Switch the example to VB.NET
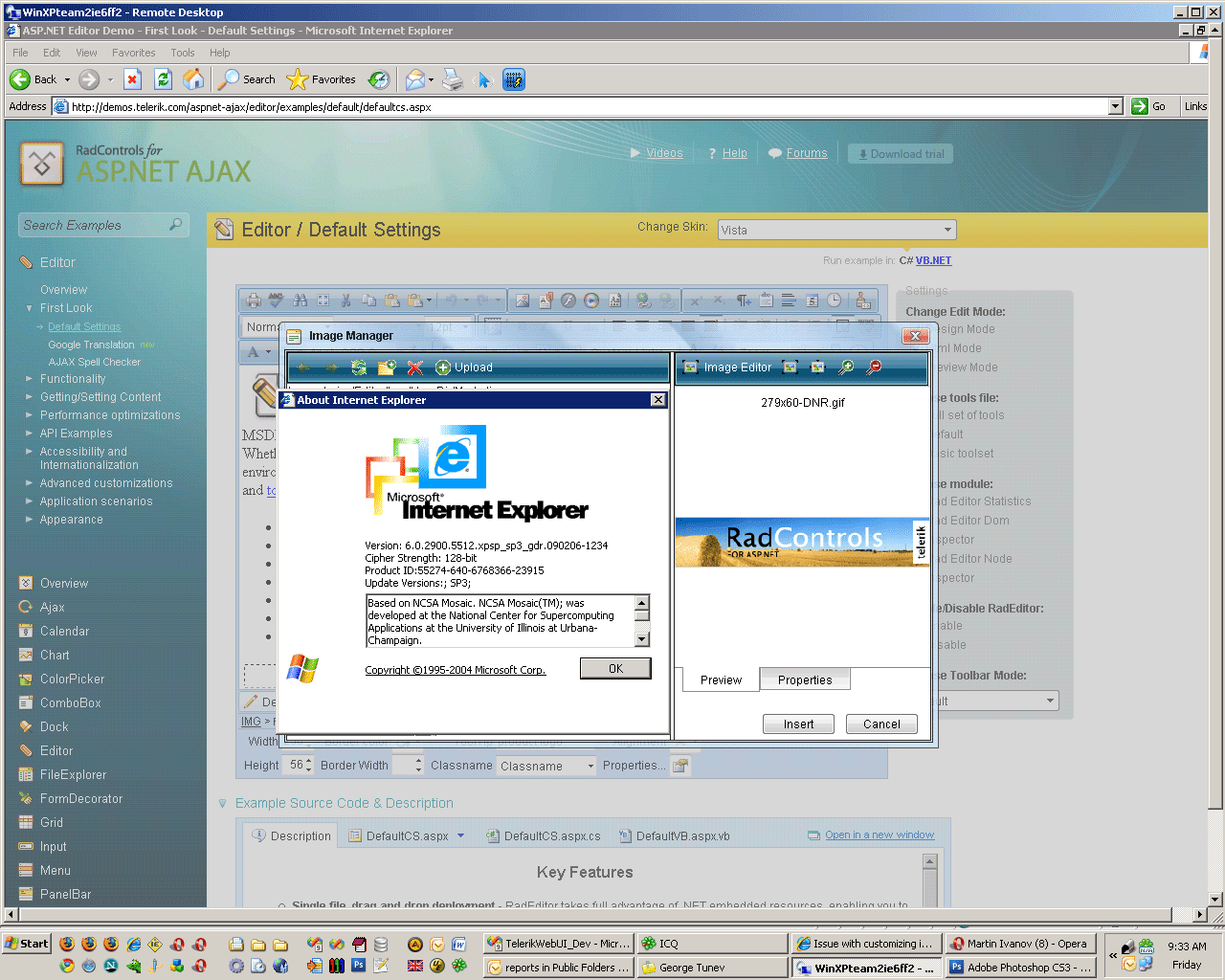This screenshot has width=1225, height=980. [x=934, y=260]
